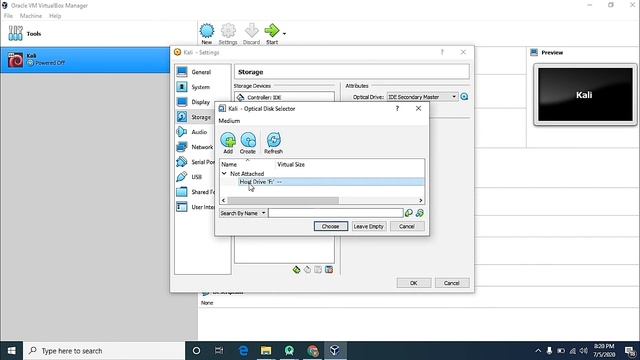Click the Create medium icon

coord(248,140)
